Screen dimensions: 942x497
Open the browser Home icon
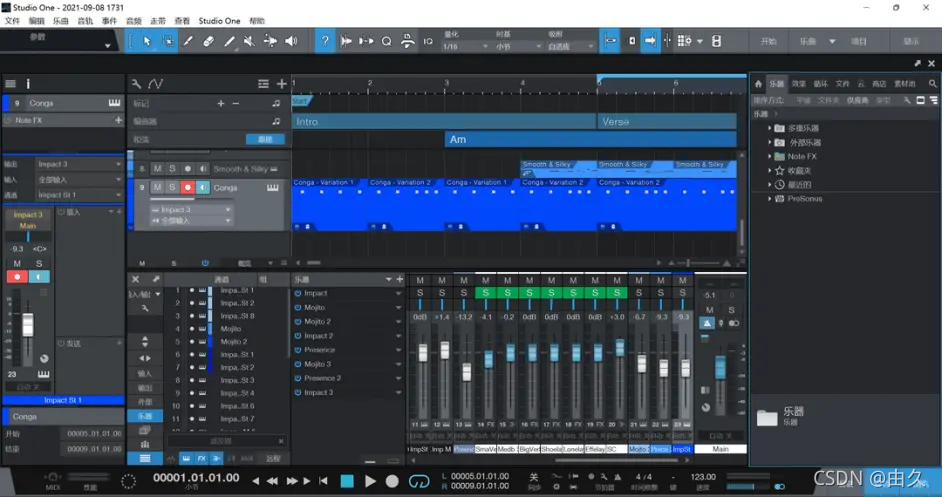click(759, 84)
